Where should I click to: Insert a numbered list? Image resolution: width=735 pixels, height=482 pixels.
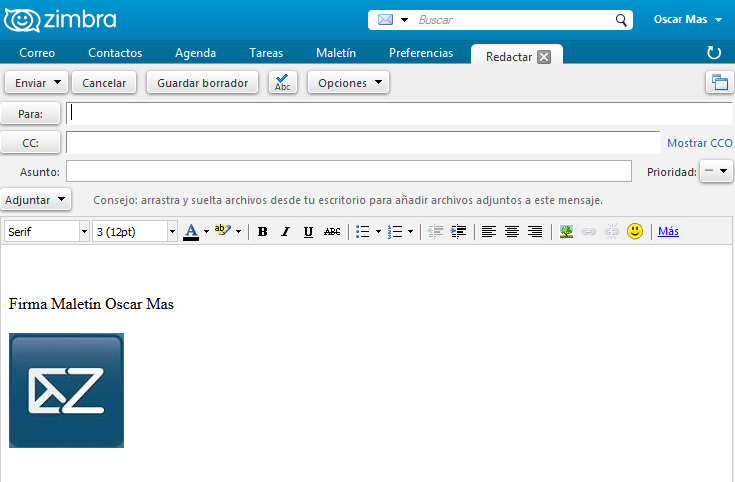click(x=395, y=232)
